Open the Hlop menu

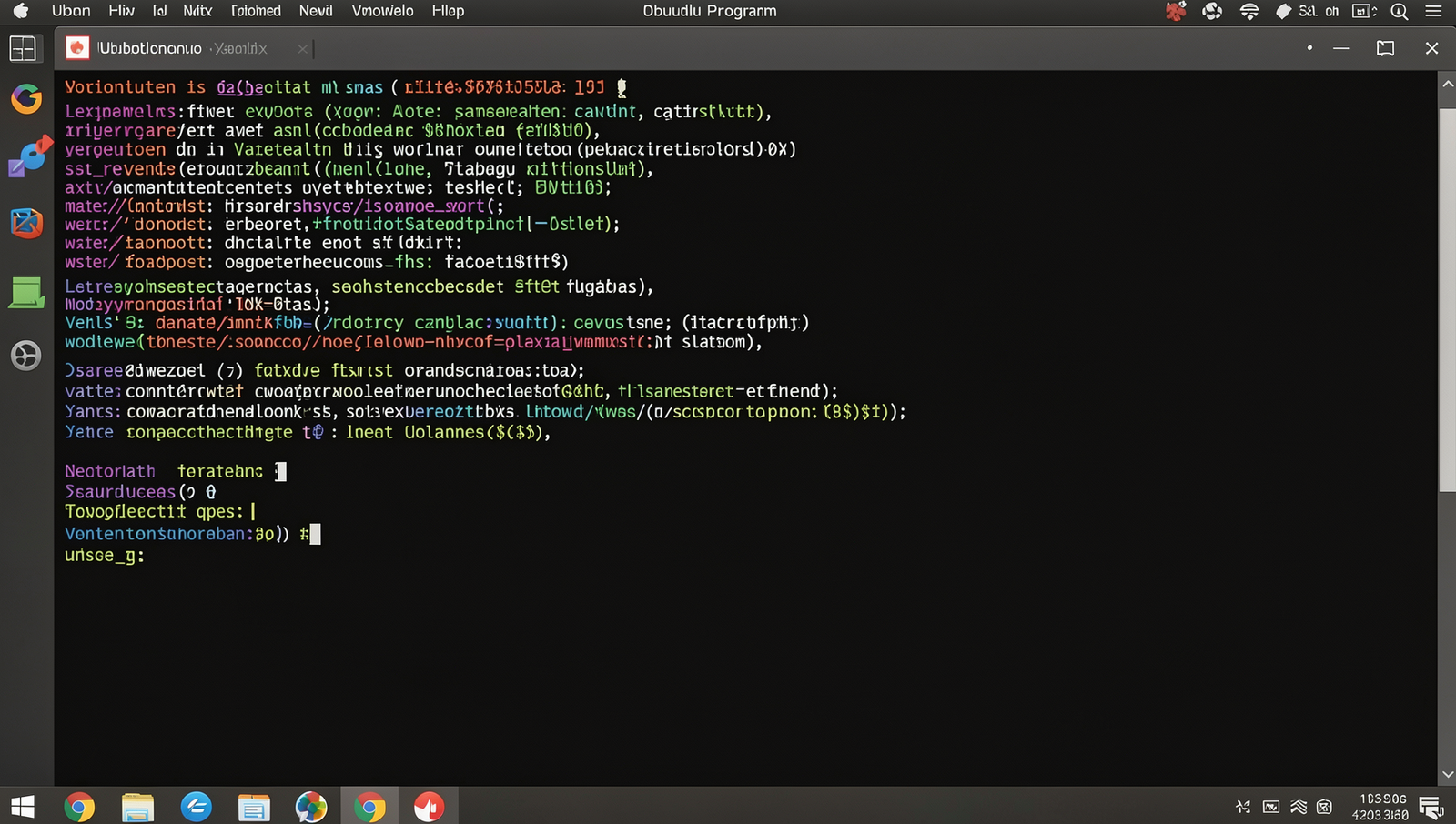click(x=448, y=11)
